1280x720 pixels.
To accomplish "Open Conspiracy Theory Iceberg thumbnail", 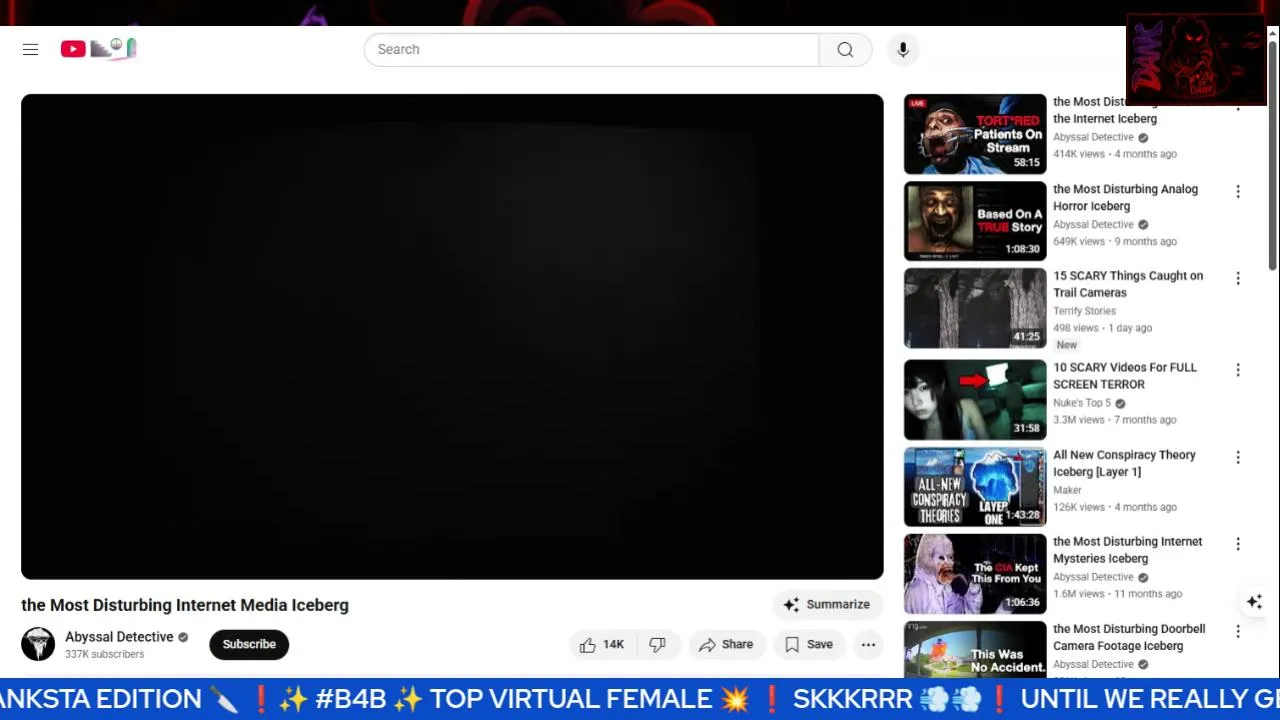I will pos(975,487).
